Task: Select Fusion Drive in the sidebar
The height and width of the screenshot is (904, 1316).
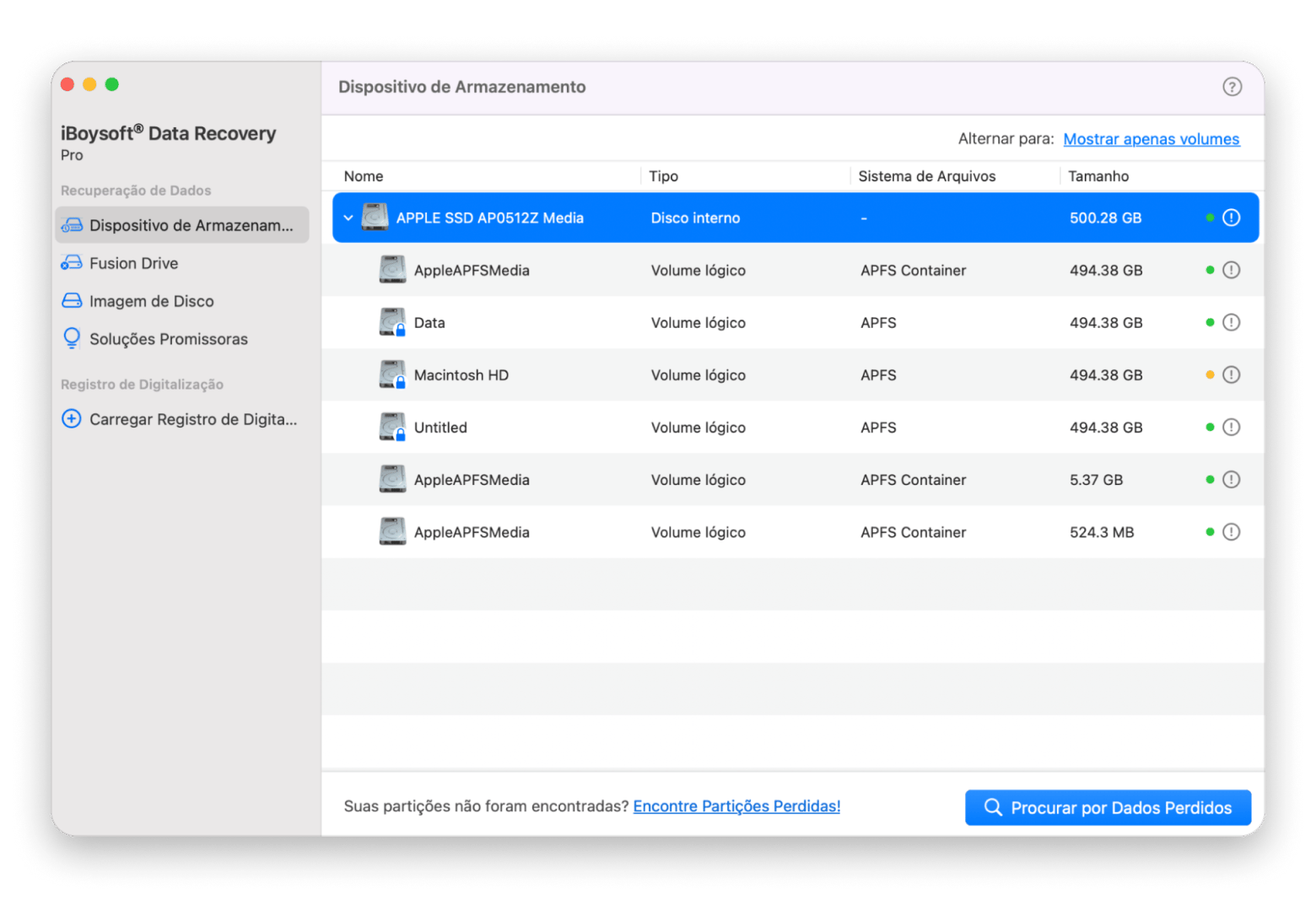Action: 182,263
